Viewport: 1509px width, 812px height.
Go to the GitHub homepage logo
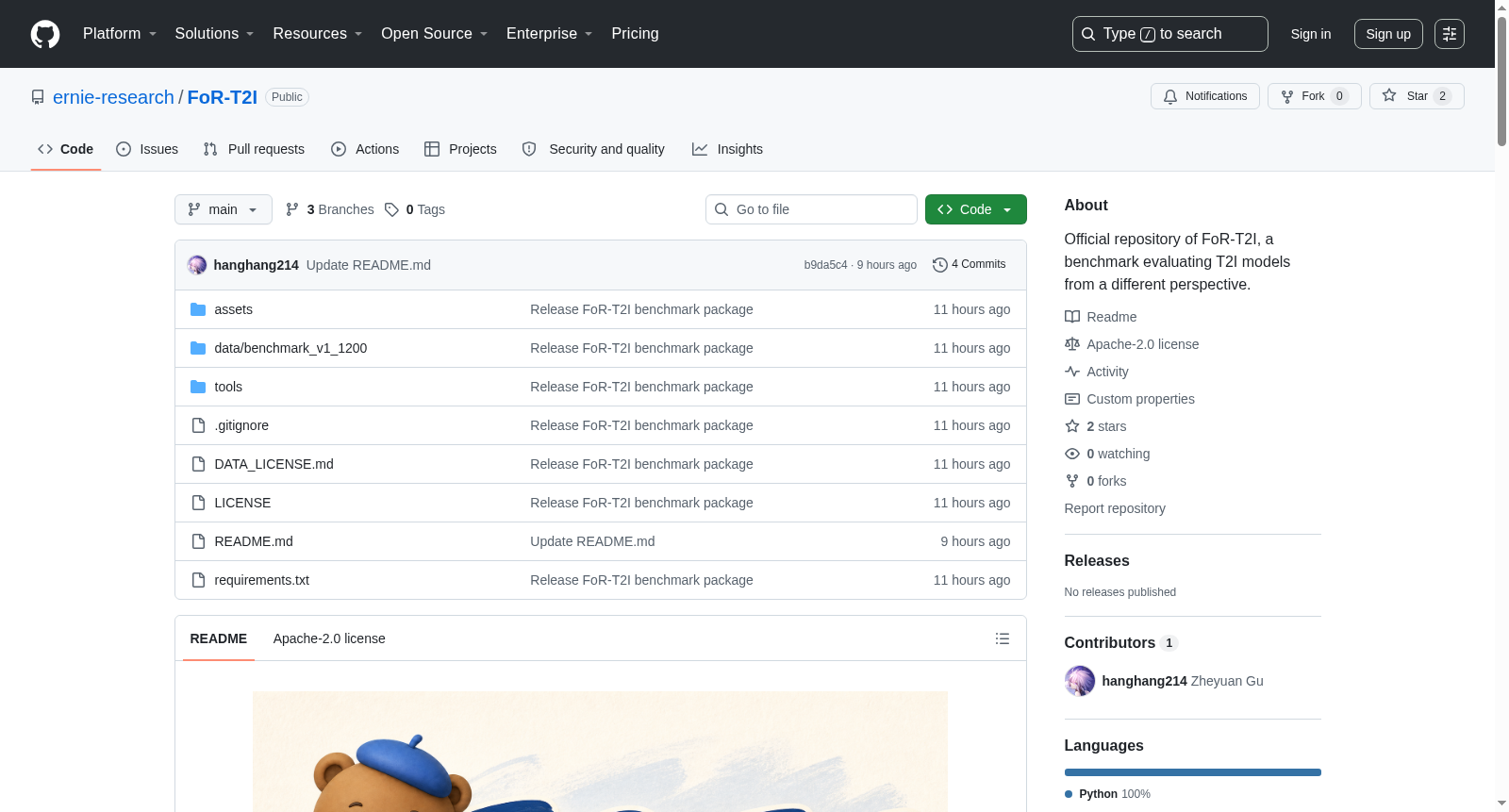tap(45, 34)
